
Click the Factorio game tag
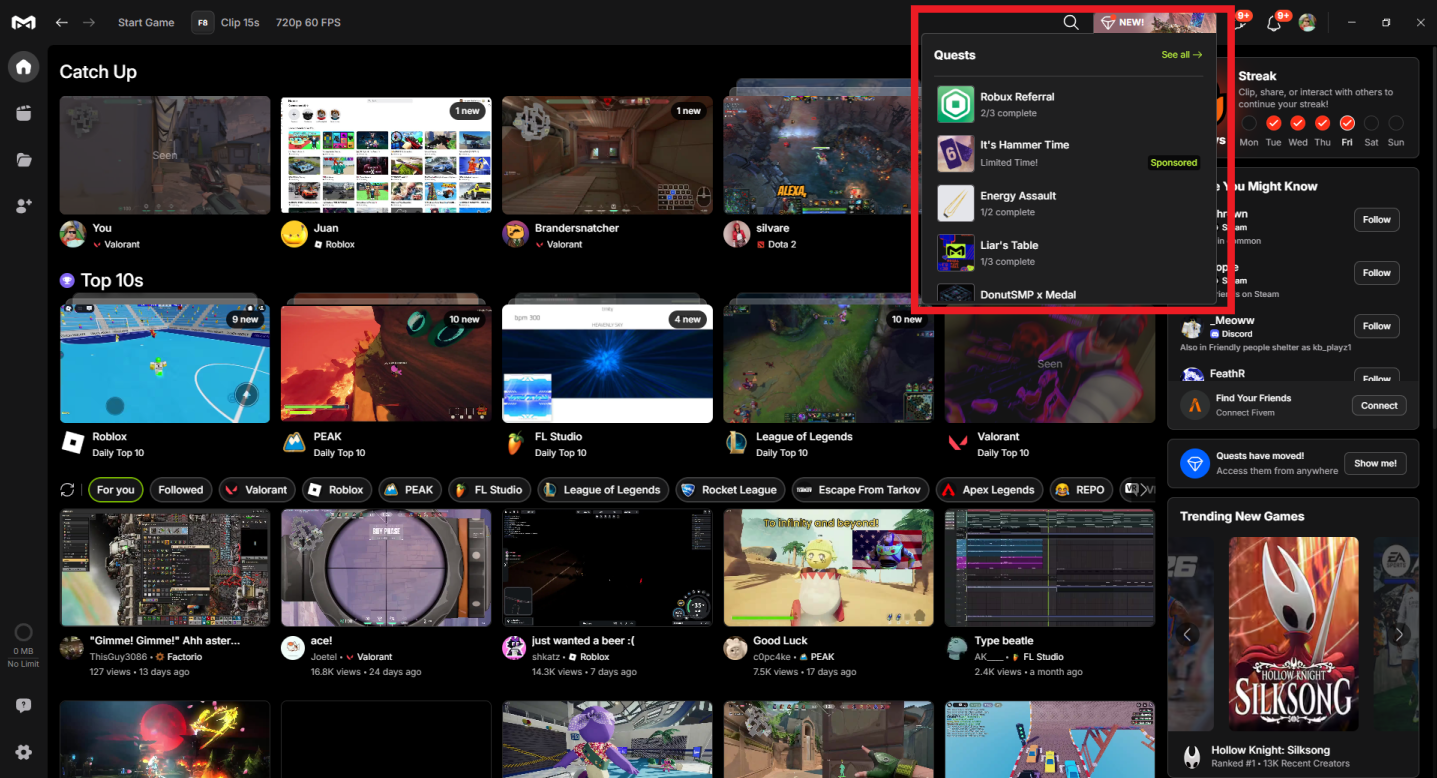178,657
